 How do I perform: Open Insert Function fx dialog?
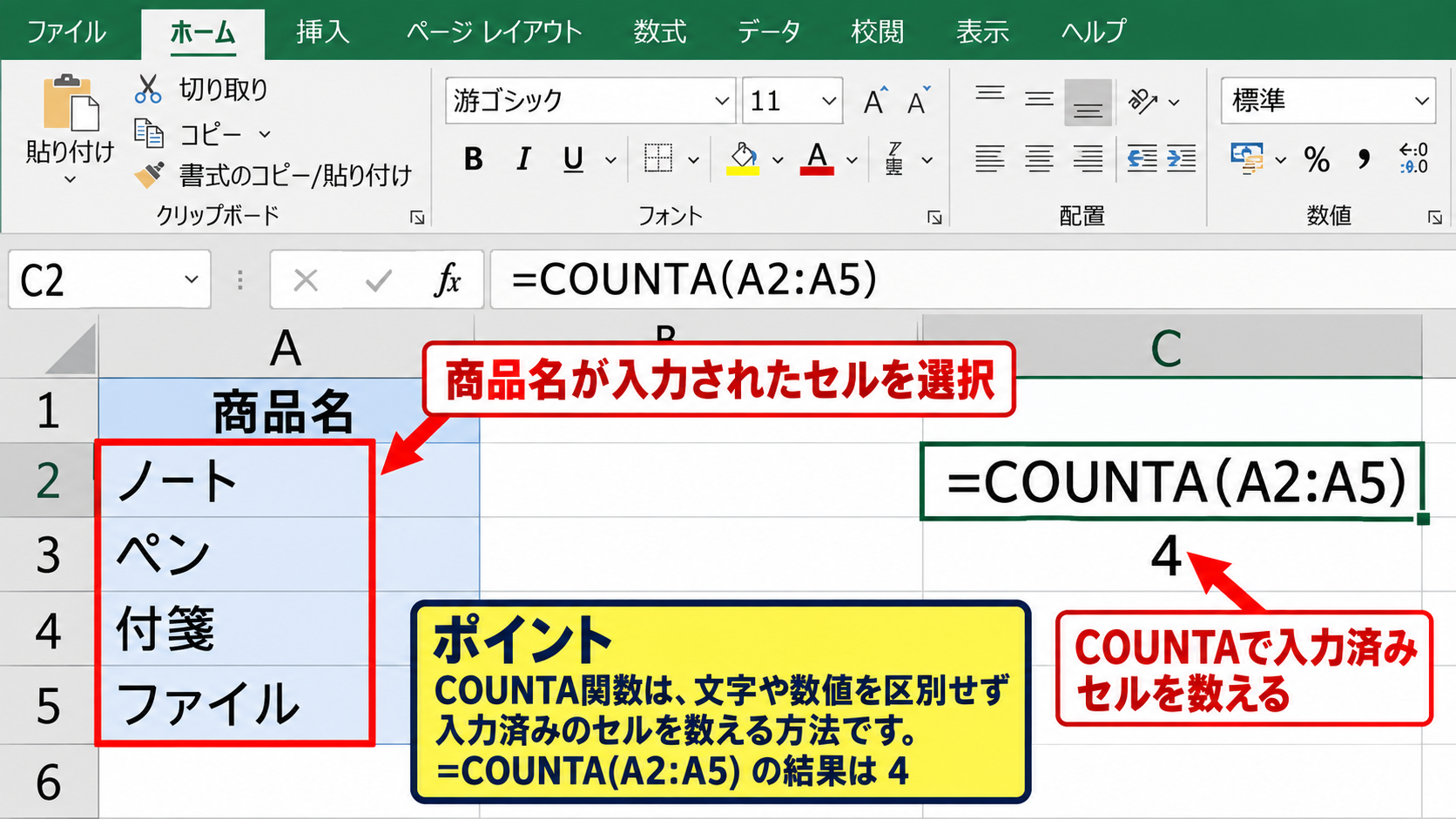[x=448, y=280]
